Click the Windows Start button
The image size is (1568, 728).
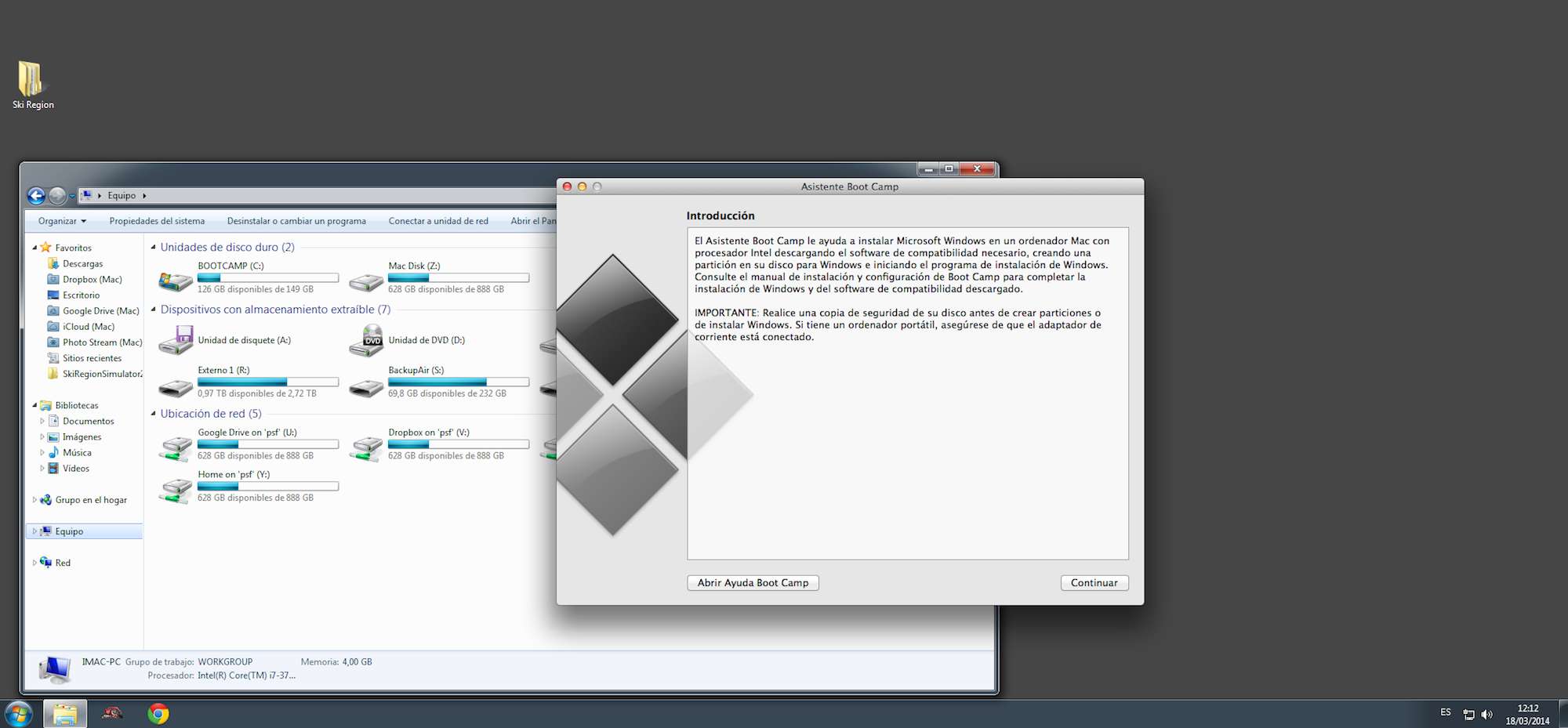[x=19, y=713]
